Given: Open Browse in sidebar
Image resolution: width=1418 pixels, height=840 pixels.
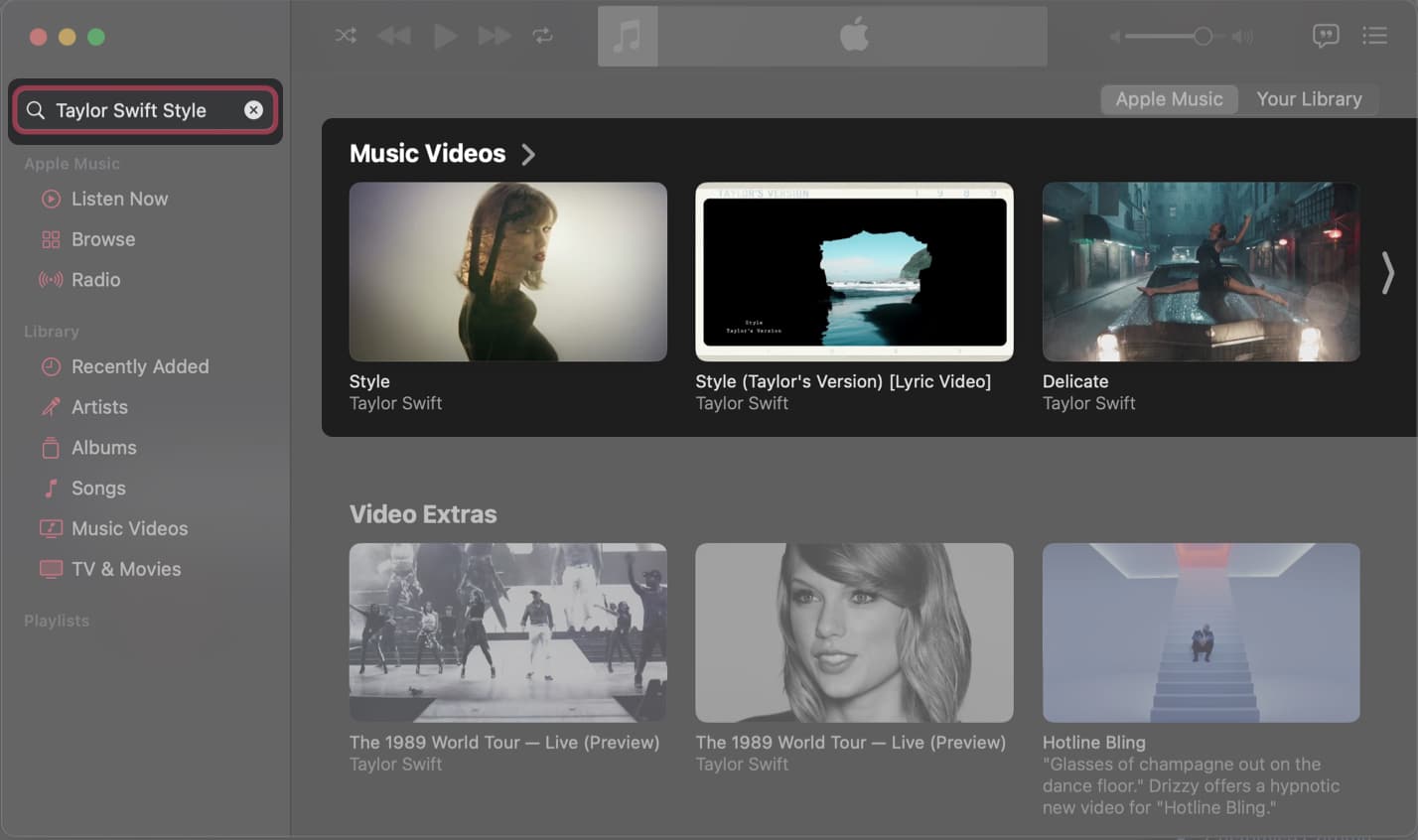Looking at the screenshot, I should (103, 239).
